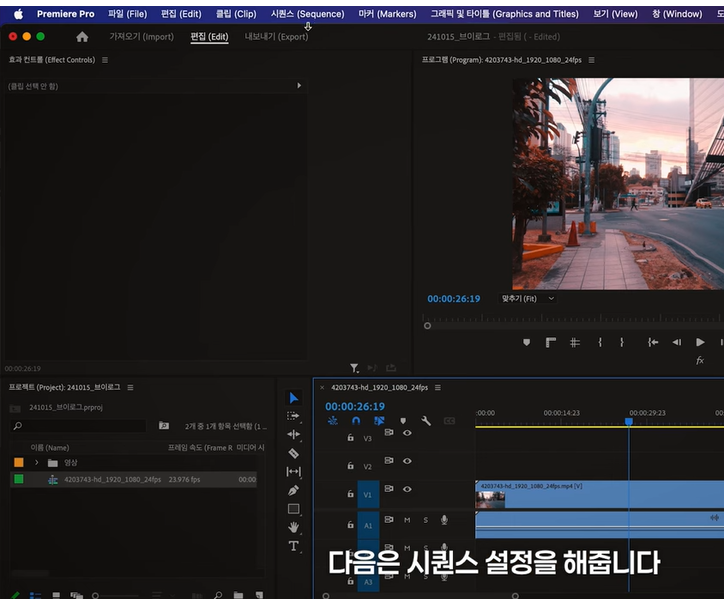Click Effect Controls timeline expand arrow
Screen dimensions: 724x599
pyautogui.click(x=299, y=85)
